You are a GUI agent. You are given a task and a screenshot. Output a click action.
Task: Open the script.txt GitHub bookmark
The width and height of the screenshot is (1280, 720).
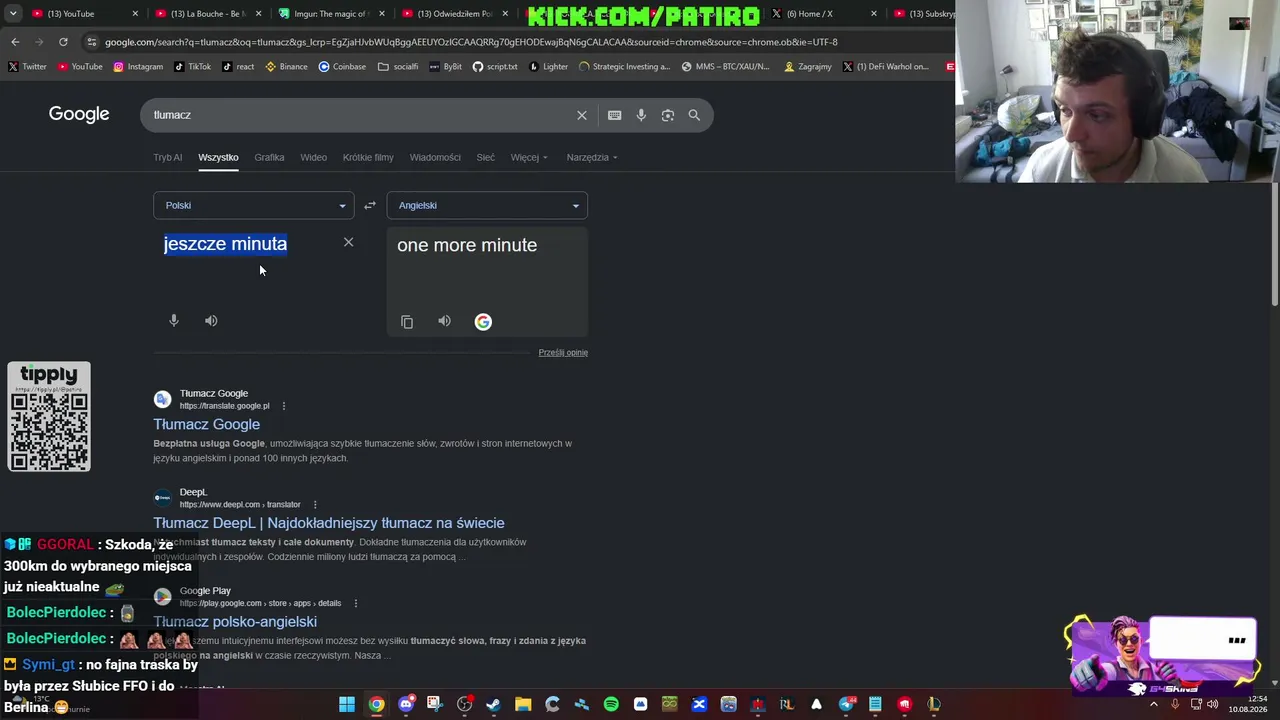[x=495, y=67]
